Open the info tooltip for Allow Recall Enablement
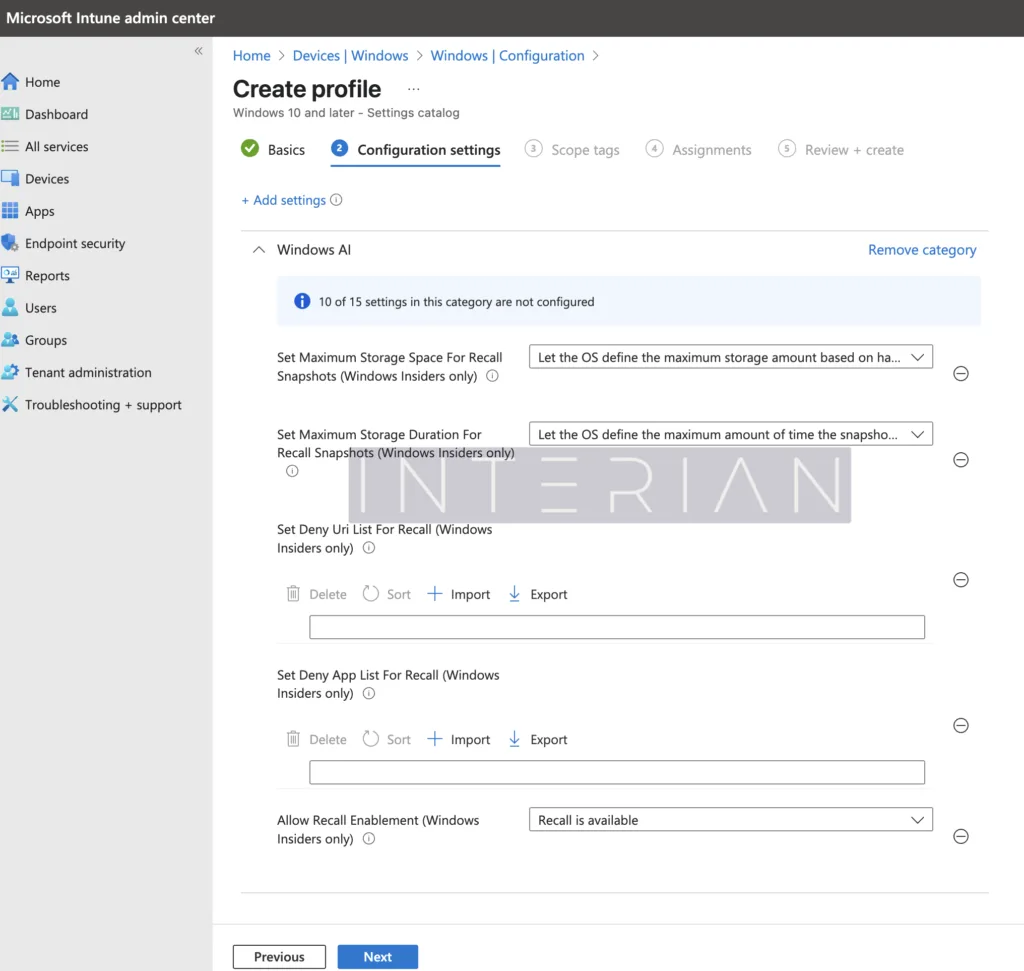Image resolution: width=1024 pixels, height=971 pixels. [x=368, y=839]
